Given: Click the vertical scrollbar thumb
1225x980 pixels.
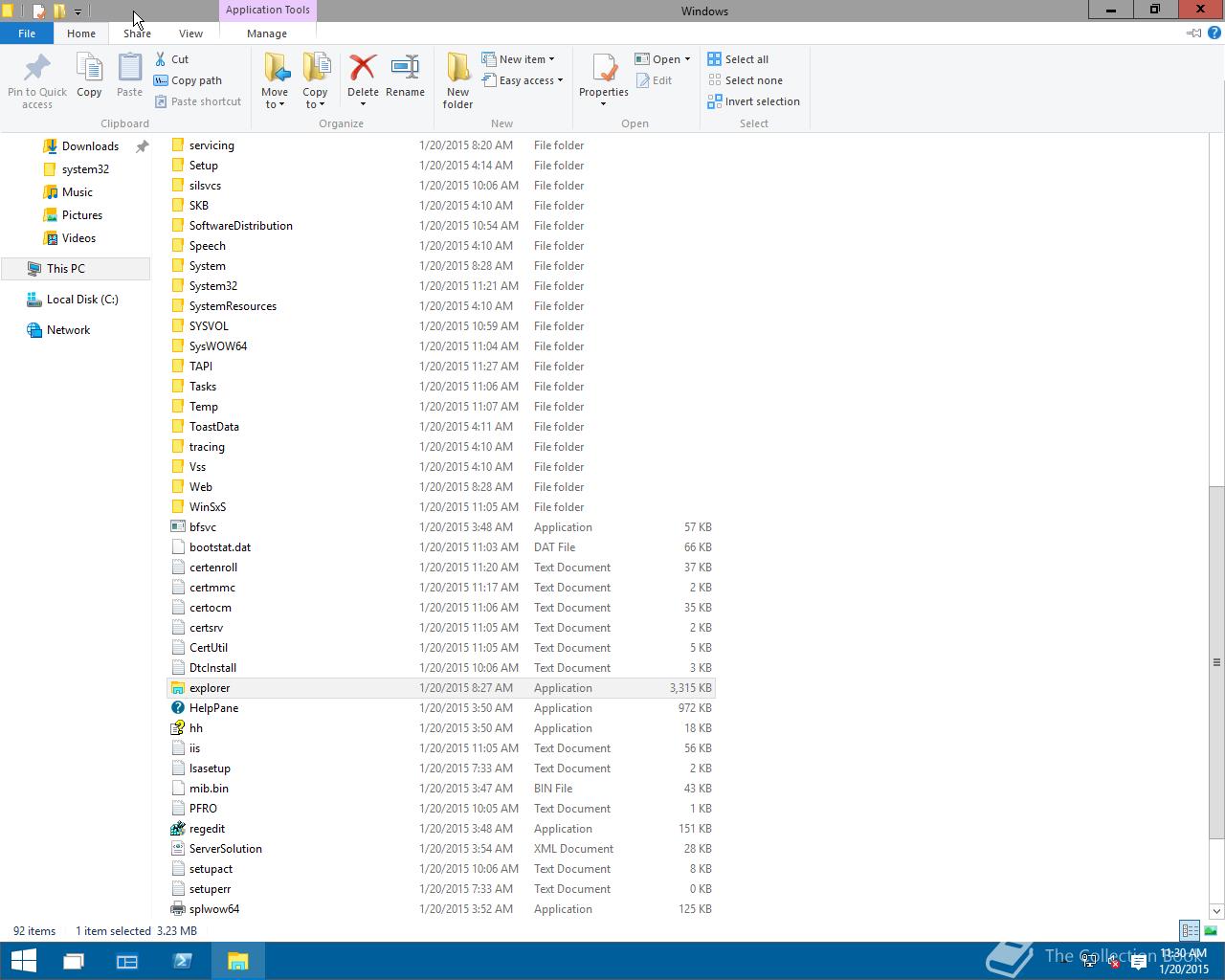Looking at the screenshot, I should pos(1216,662).
